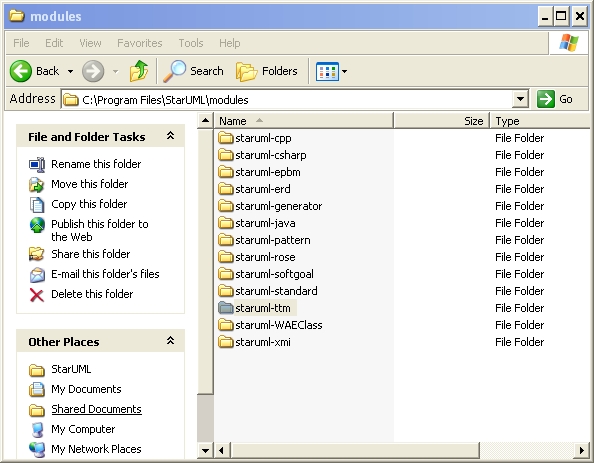Open the Tools menu

(x=191, y=43)
